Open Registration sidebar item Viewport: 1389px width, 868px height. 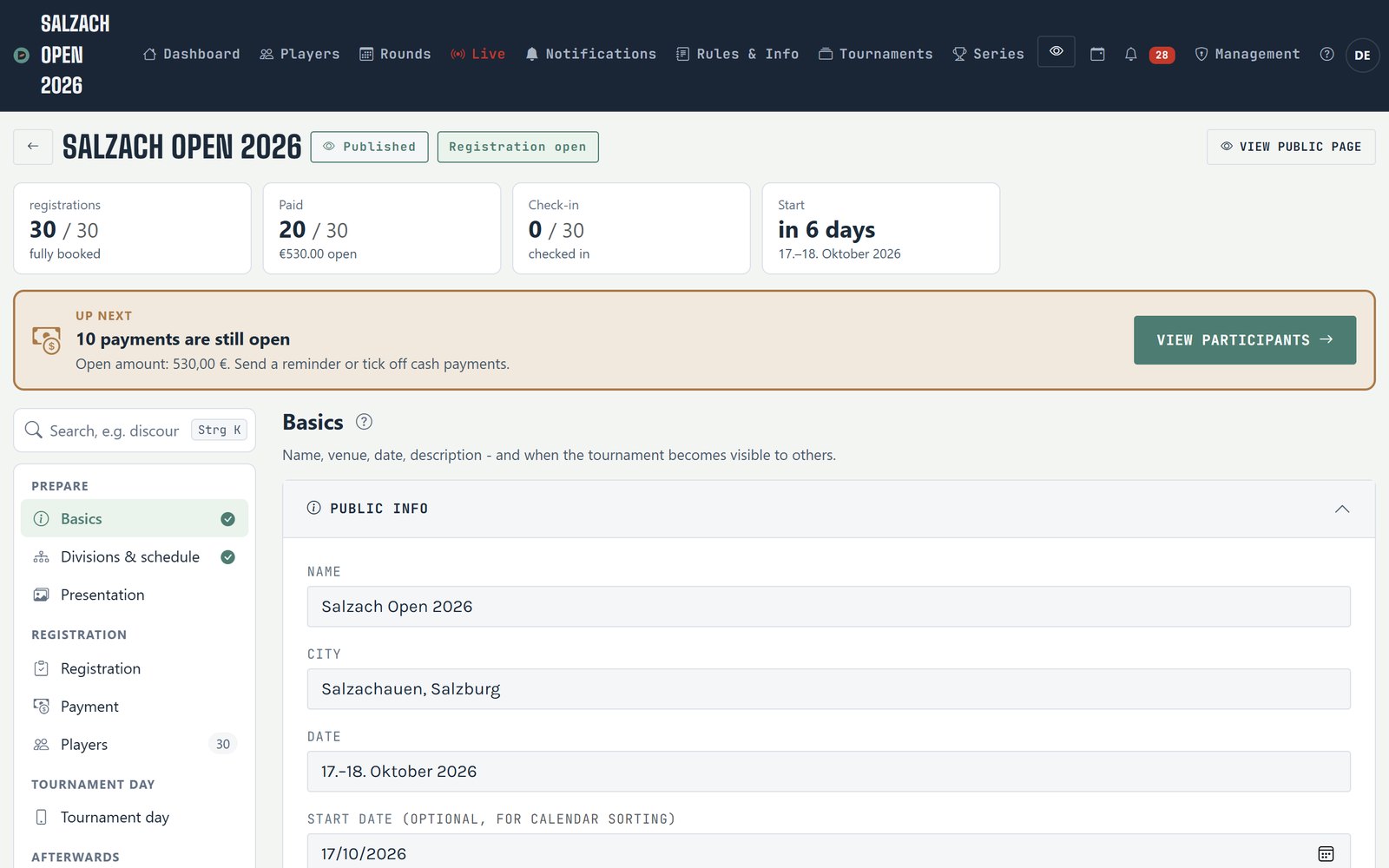(135, 668)
